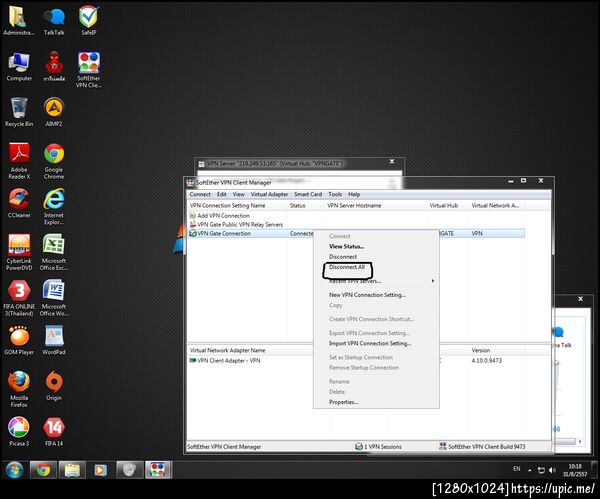Image resolution: width=600 pixels, height=499 pixels.
Task: Open media player taskbar button
Action: pyautogui.click(x=100, y=470)
